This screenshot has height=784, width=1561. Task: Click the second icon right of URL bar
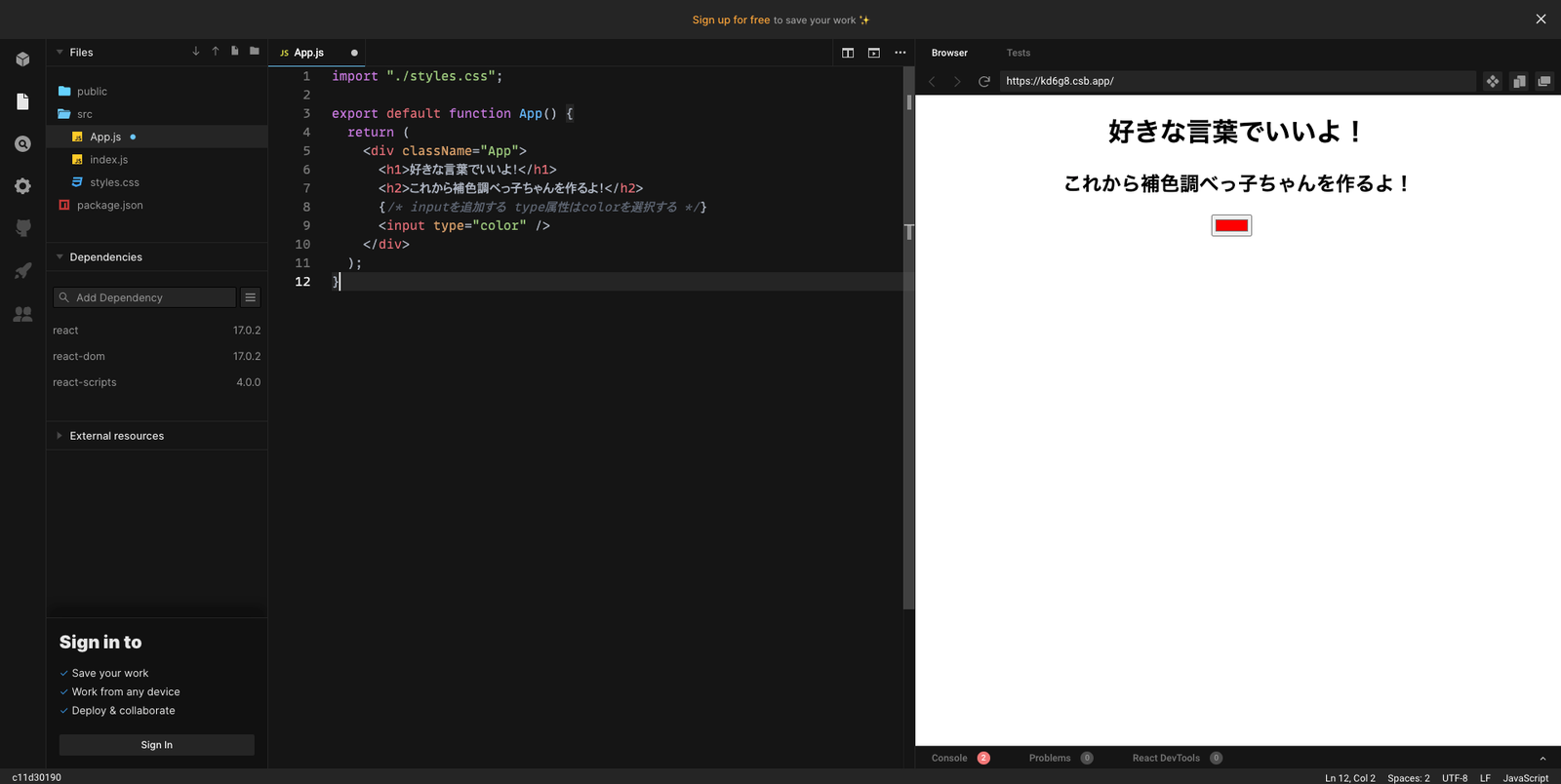click(1519, 81)
